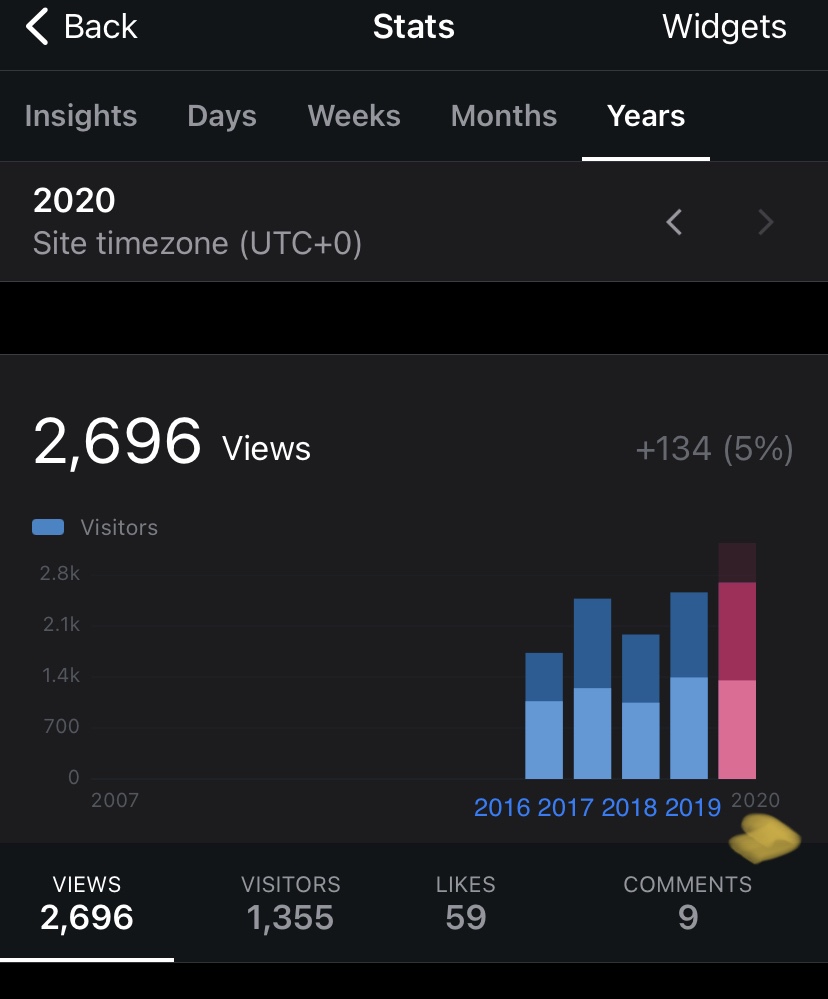
Task: Tap the Back arrow chevron
Action: tap(38, 27)
